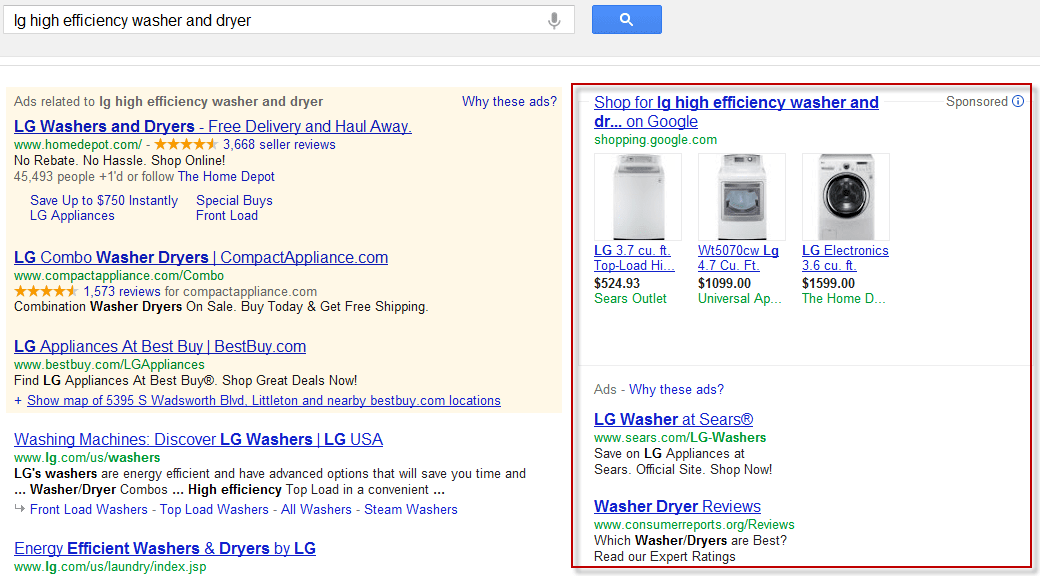Click the Universal Ap... seller name
This screenshot has height=576, width=1040.
coord(740,299)
